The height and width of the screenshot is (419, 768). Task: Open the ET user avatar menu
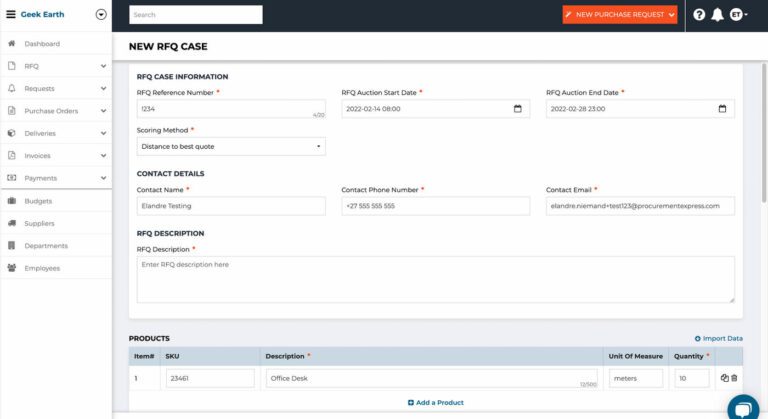(738, 15)
